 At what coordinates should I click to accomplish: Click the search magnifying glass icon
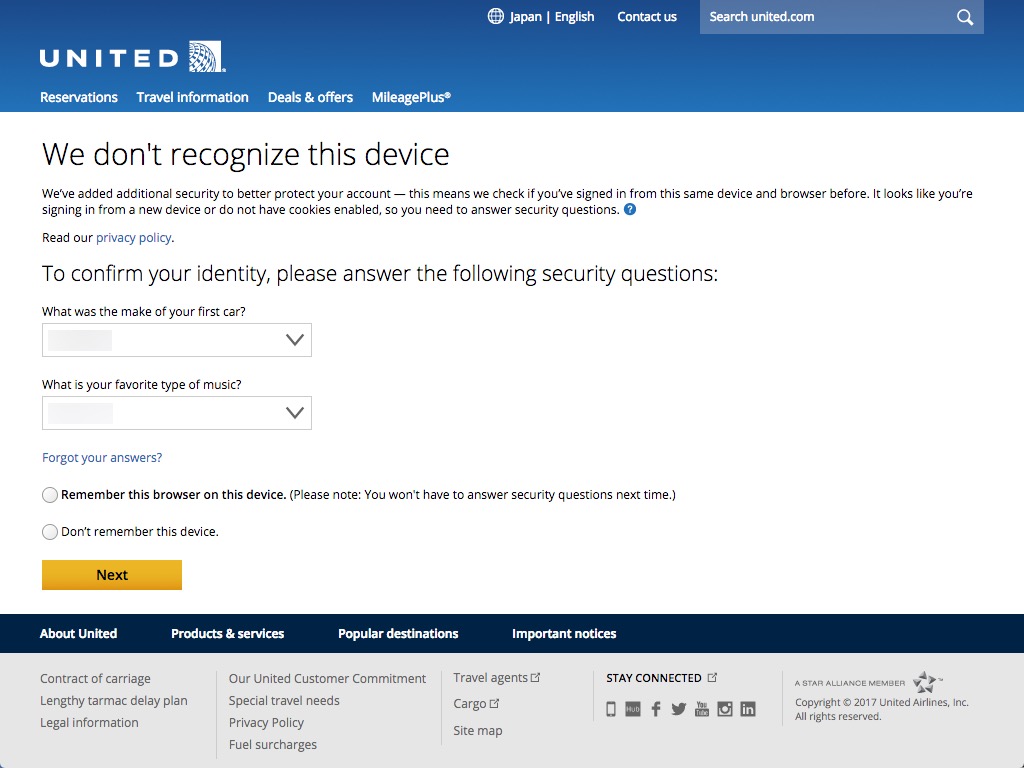963,17
